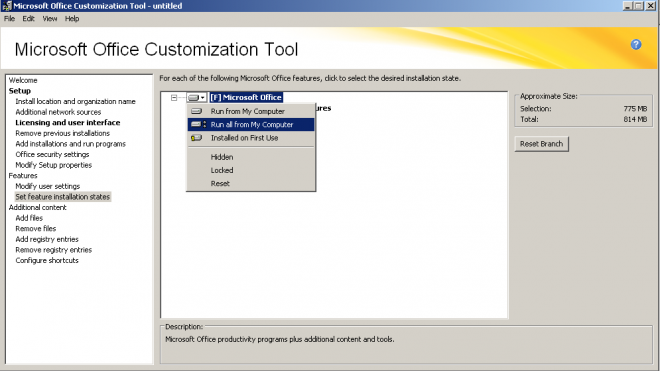Open the install state dropdown for Microsoft Office

[x=197, y=98]
